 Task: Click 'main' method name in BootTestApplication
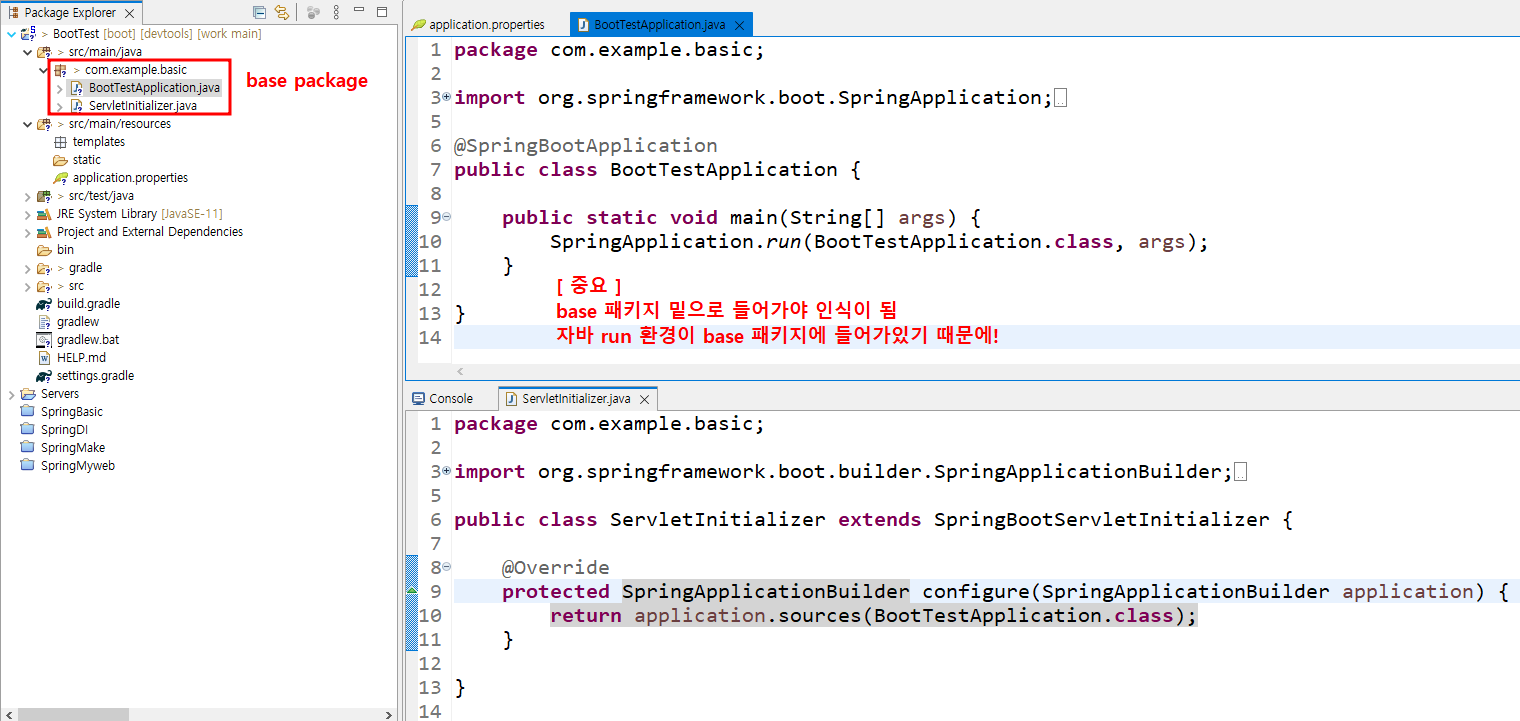point(754,217)
